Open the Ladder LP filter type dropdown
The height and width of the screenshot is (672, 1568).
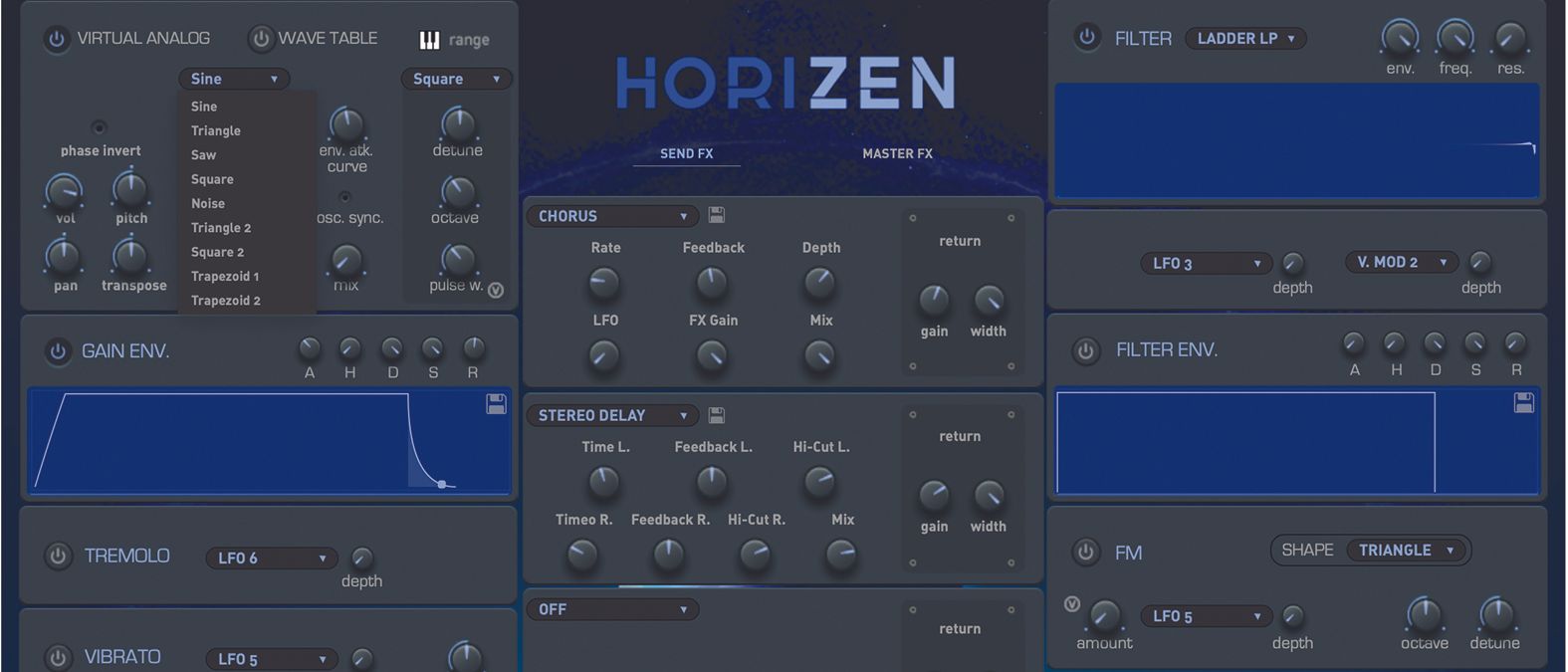[x=1245, y=38]
